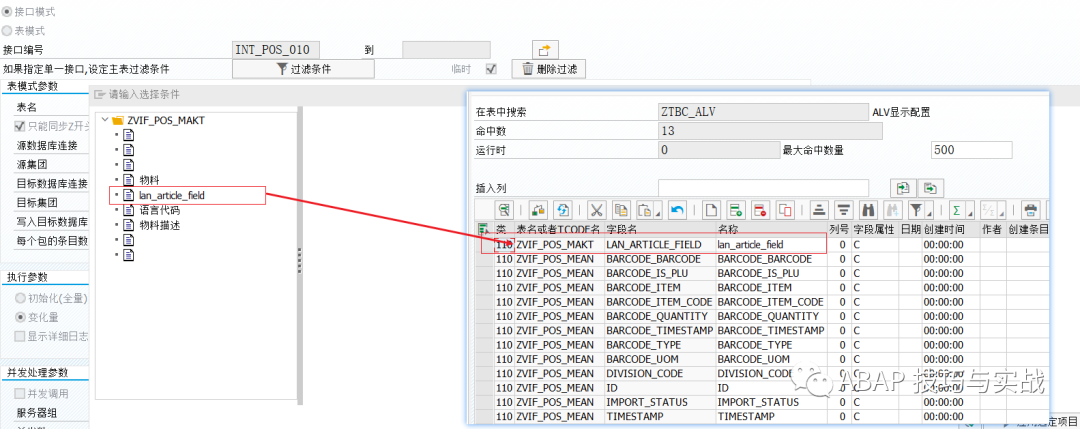The height and width of the screenshot is (429, 1080).
Task: Click the 表模式参数 section header
Action: click(32, 86)
